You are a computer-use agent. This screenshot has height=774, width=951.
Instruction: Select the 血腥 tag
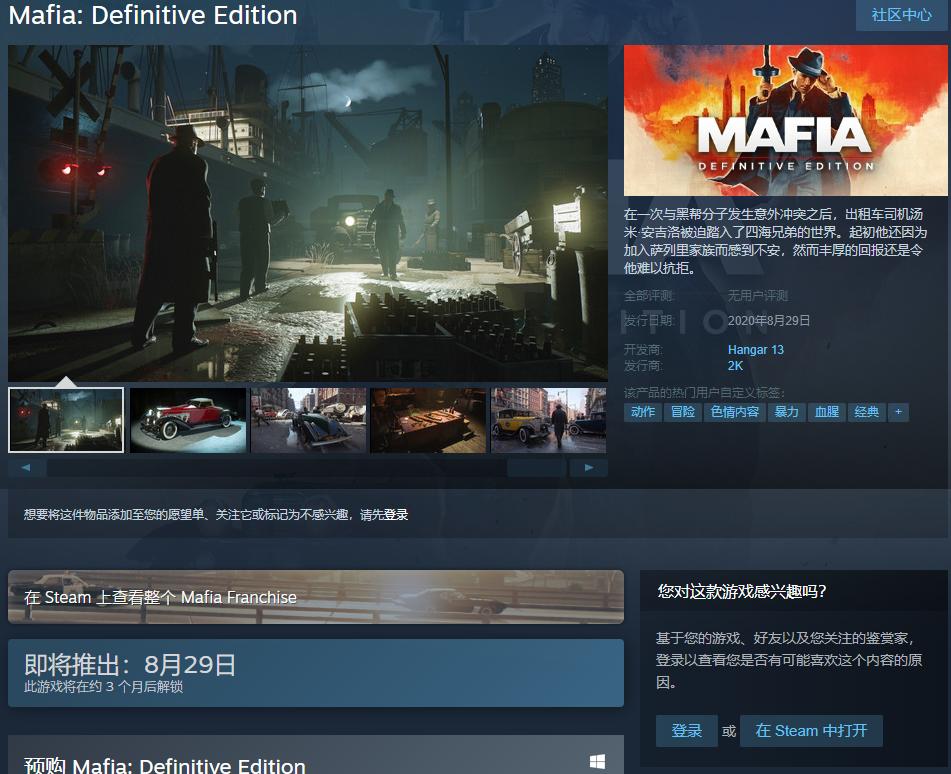827,412
